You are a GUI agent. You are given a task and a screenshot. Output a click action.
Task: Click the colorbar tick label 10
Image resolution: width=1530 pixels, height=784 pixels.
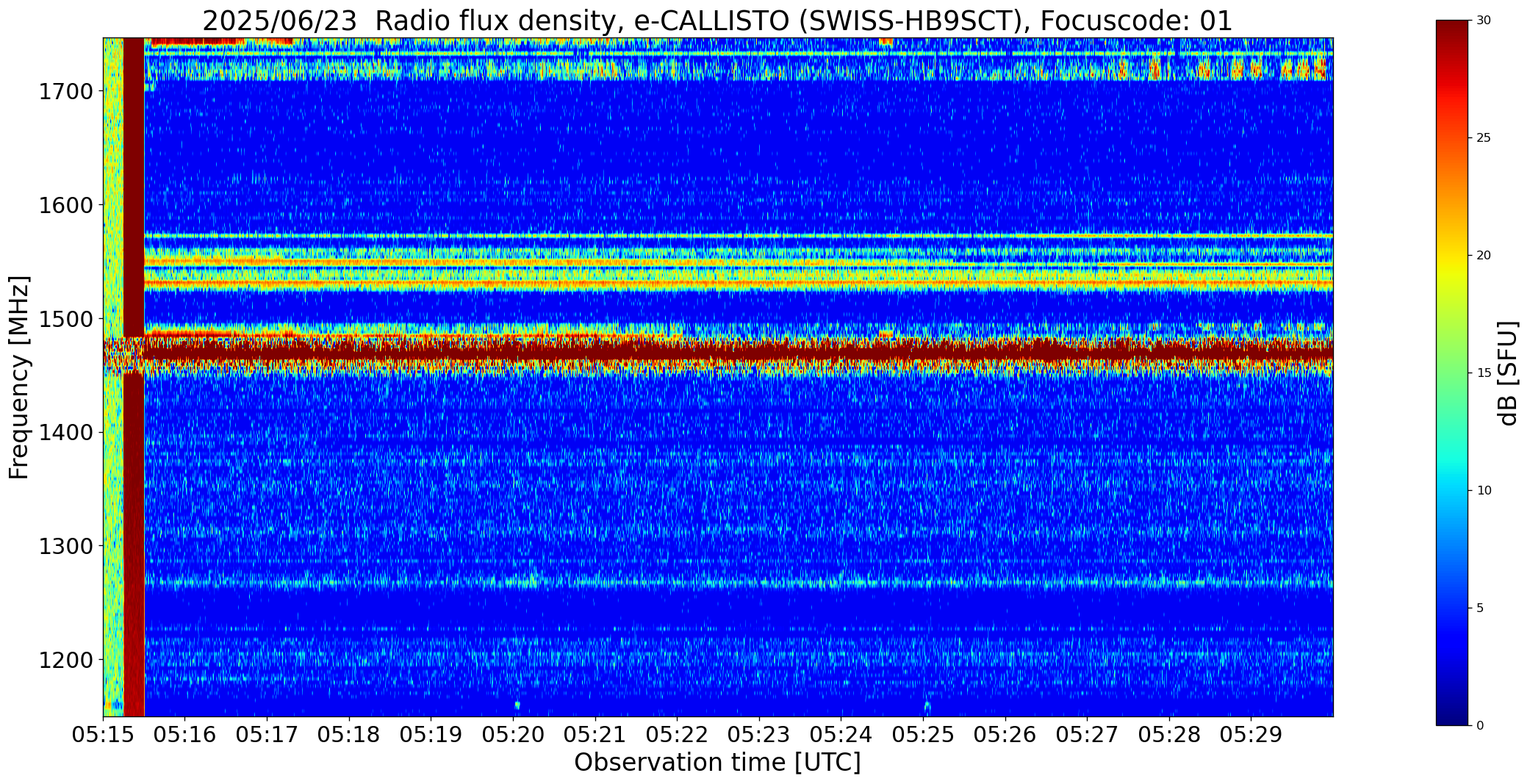(1484, 491)
